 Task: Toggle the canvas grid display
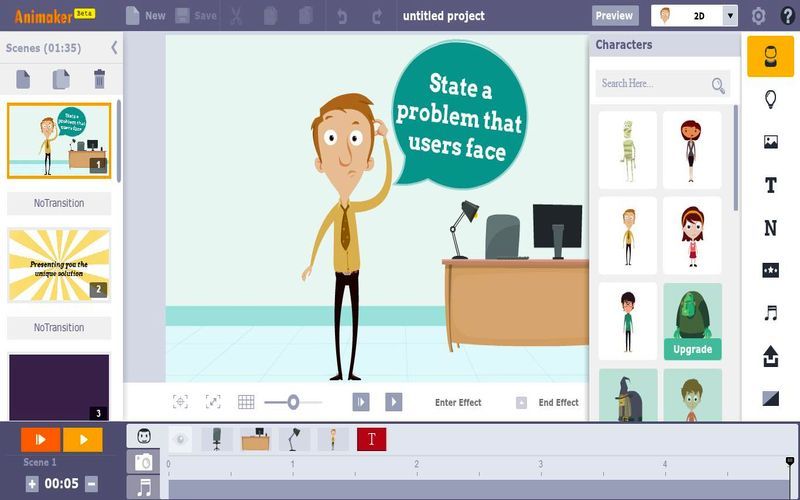pyautogui.click(x=246, y=402)
